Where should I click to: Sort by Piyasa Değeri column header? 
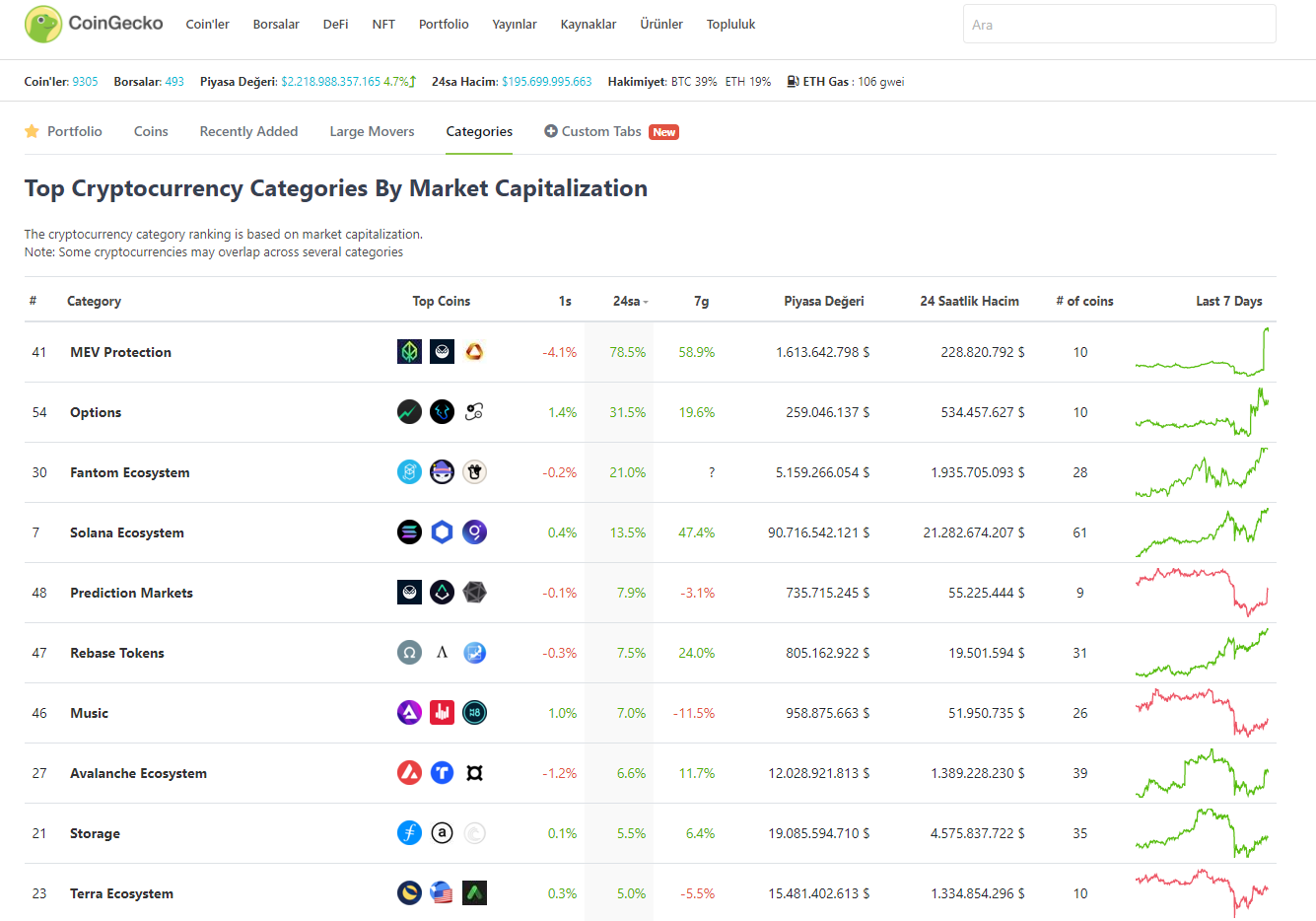823,301
